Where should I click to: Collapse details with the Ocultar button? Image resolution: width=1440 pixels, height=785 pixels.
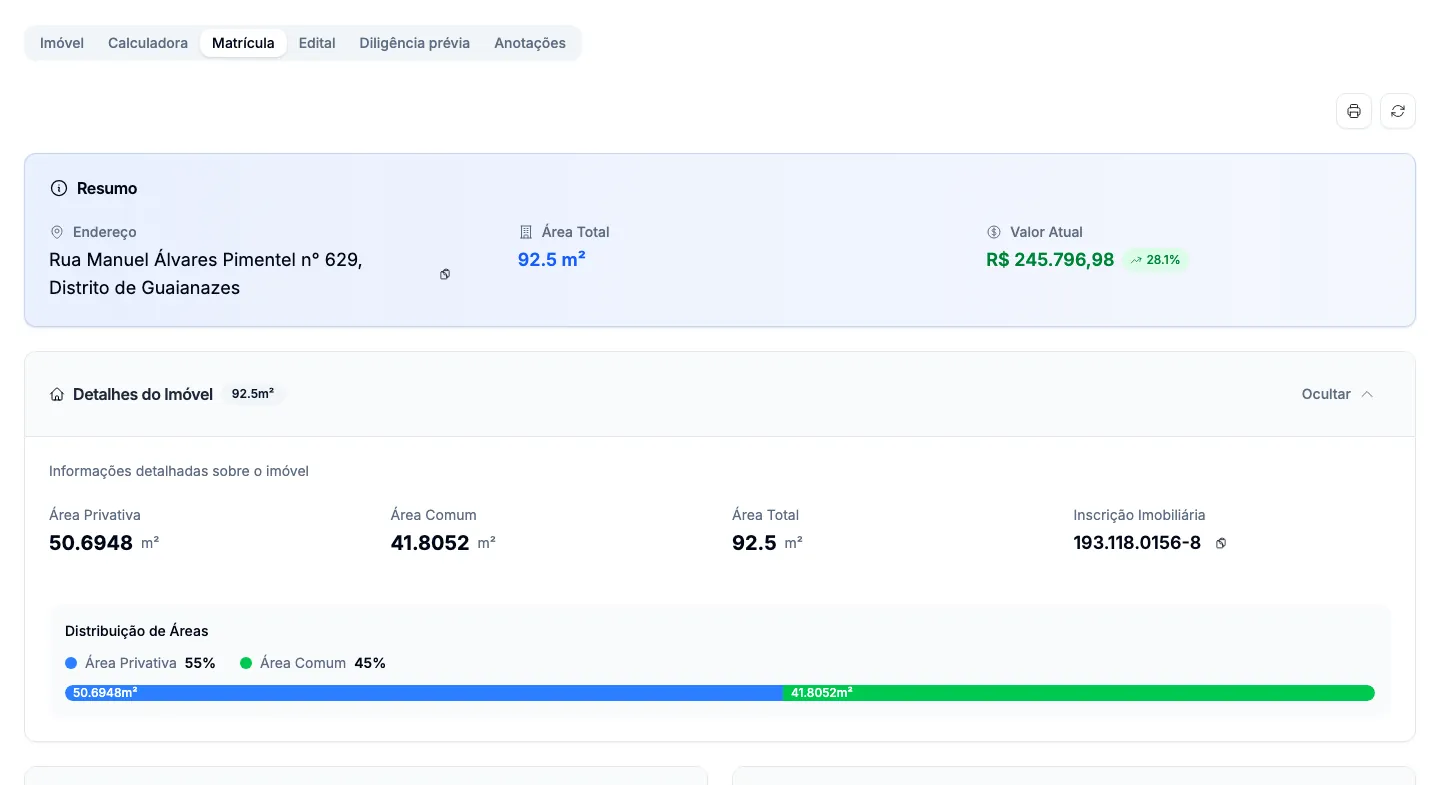[1338, 394]
